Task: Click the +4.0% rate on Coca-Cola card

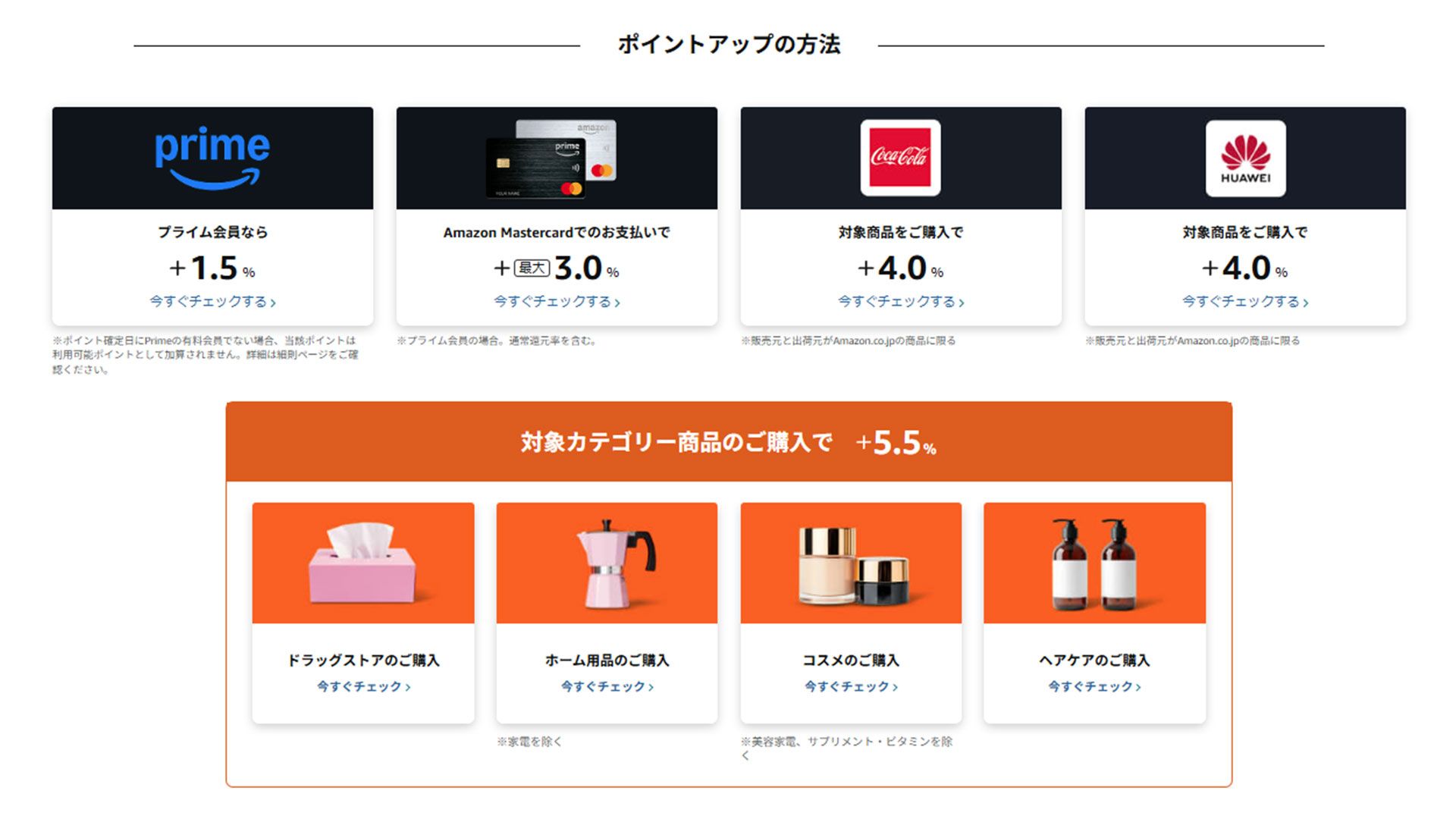Action: [901, 268]
